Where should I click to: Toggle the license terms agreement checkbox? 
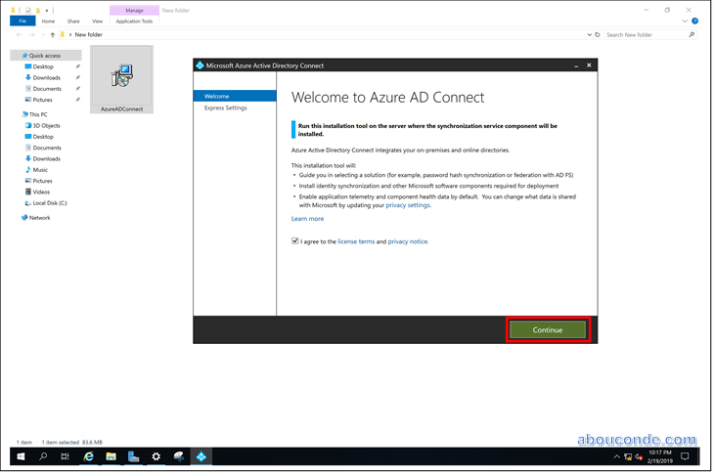pyautogui.click(x=295, y=241)
